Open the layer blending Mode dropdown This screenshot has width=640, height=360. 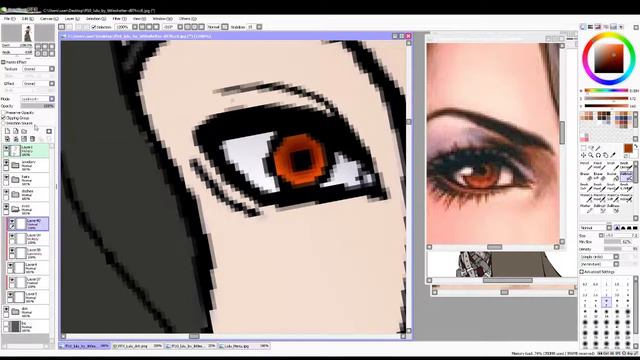52,99
